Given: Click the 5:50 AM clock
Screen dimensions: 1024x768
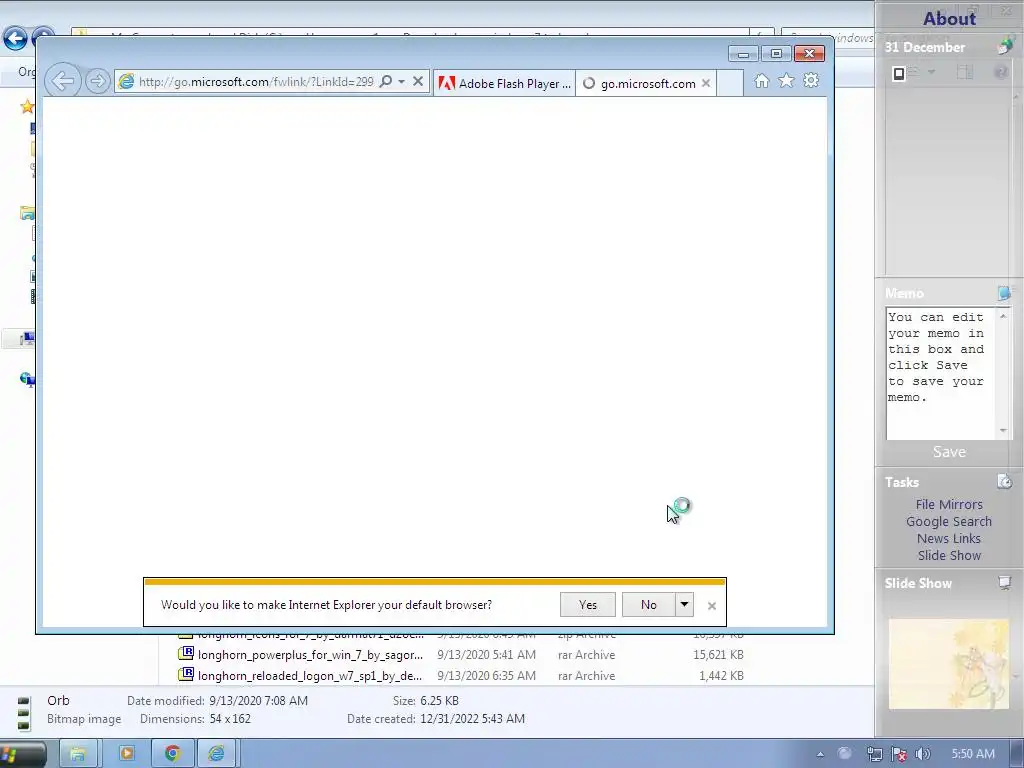Looking at the screenshot, I should tap(973, 754).
